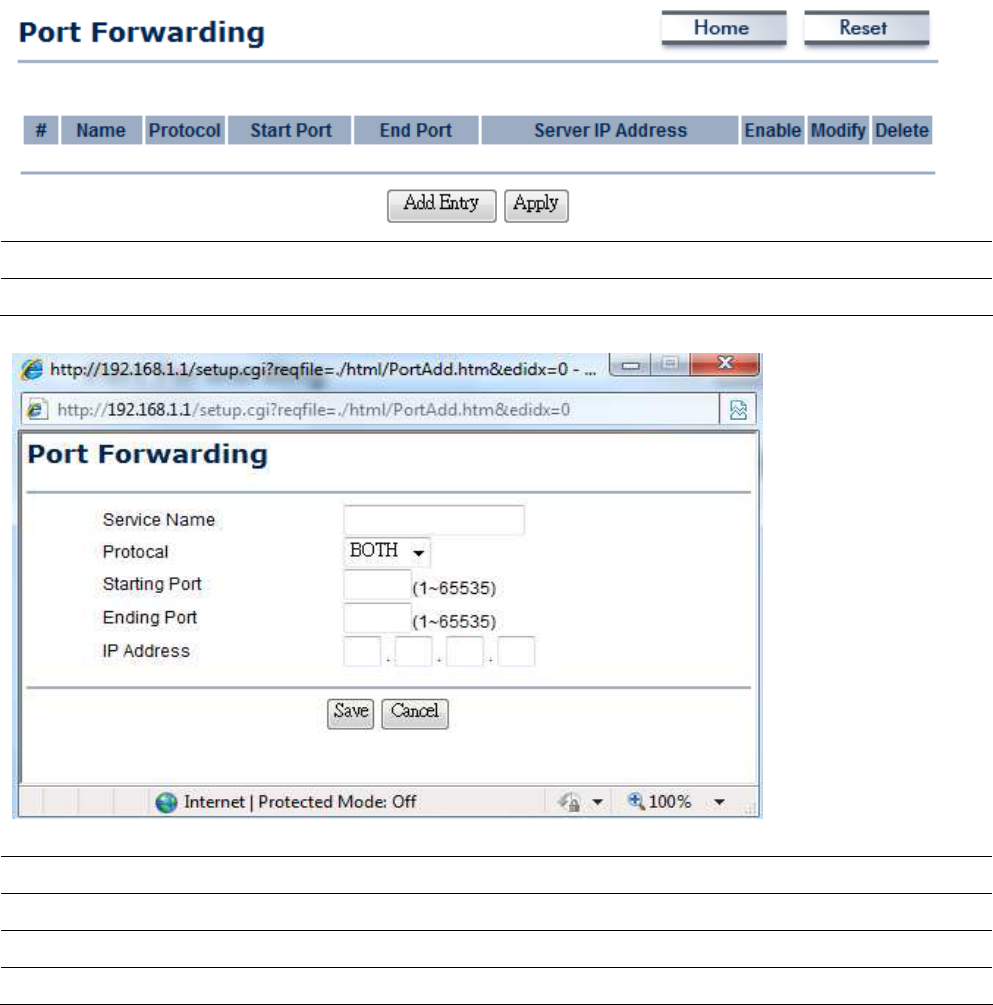
Task: Click 'Internet | Protected Mode: Off' status text
Action: pyautogui.click(x=300, y=802)
